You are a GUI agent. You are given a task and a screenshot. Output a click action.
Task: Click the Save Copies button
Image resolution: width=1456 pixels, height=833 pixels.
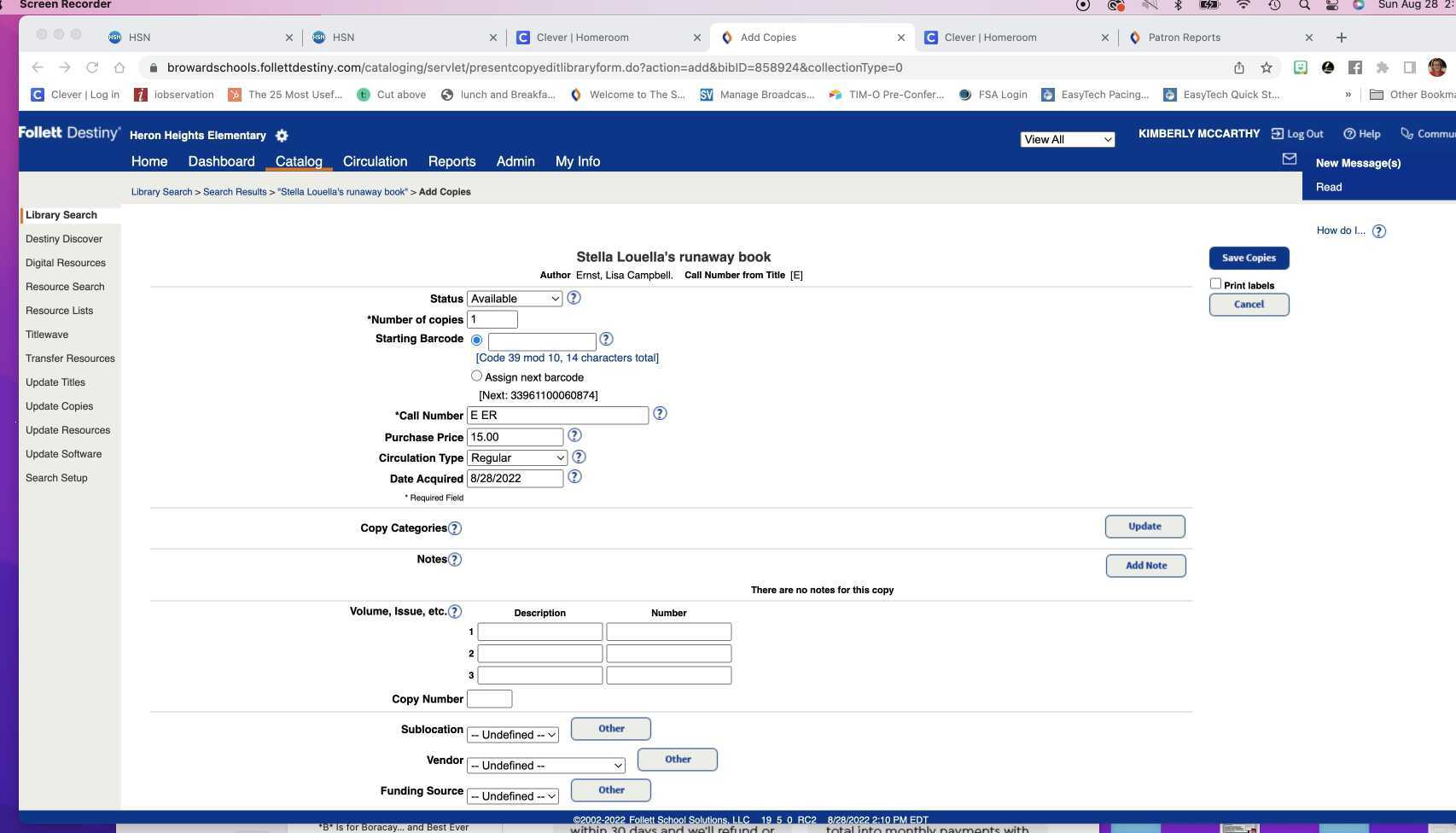(1249, 257)
